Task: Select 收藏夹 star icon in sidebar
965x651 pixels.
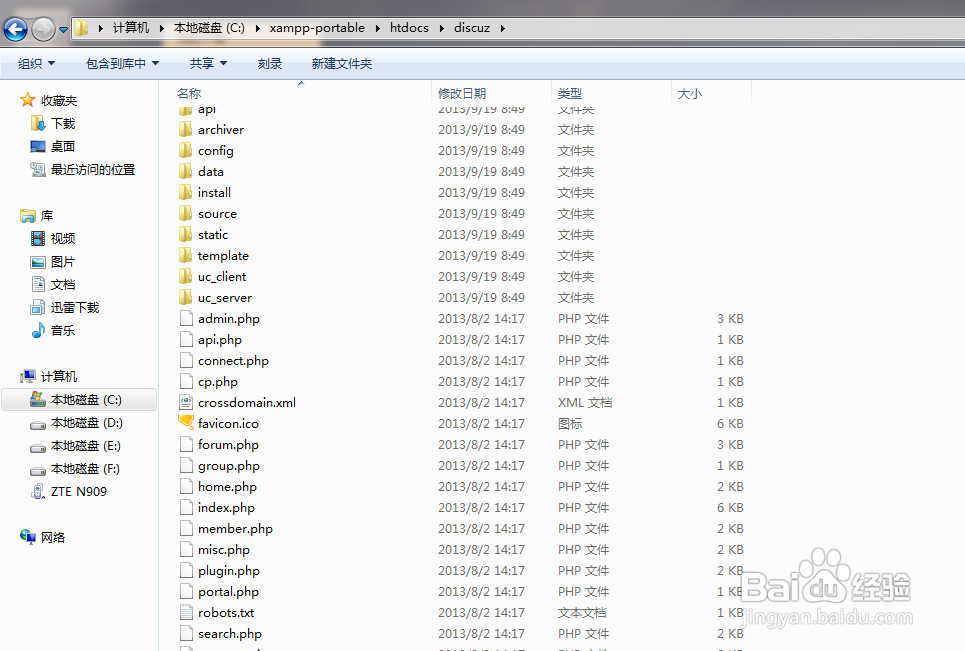Action: coord(28,100)
